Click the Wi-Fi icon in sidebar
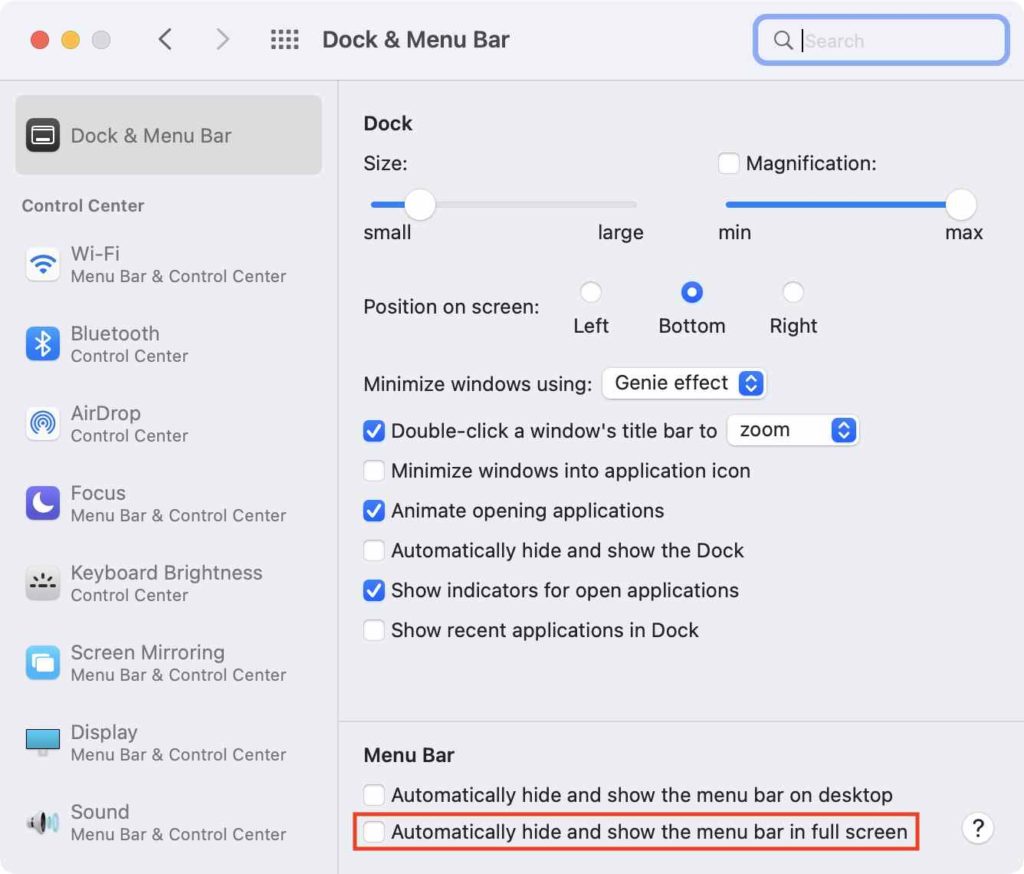This screenshot has width=1024, height=874. point(43,264)
